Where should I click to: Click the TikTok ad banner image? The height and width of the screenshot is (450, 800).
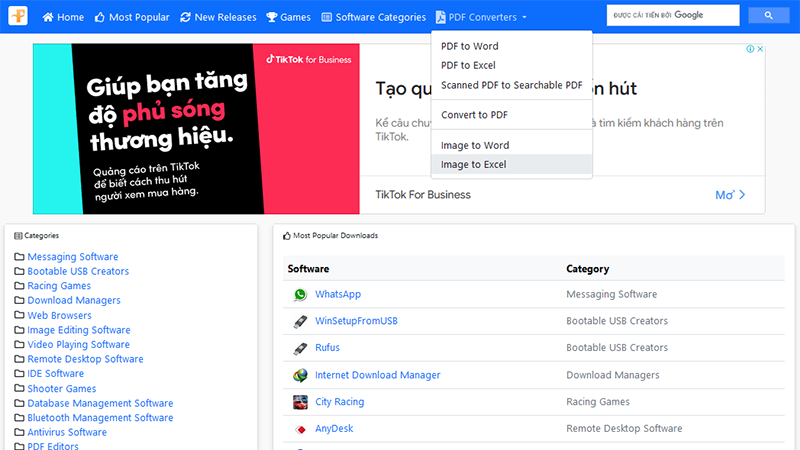click(196, 129)
